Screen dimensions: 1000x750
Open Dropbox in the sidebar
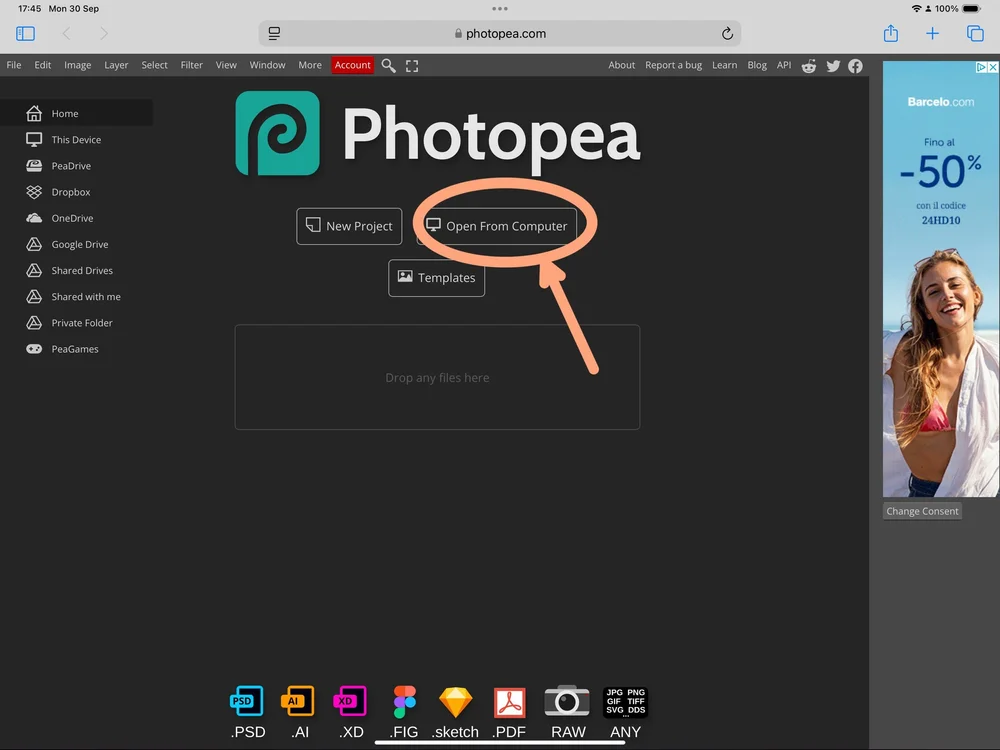pos(77,191)
